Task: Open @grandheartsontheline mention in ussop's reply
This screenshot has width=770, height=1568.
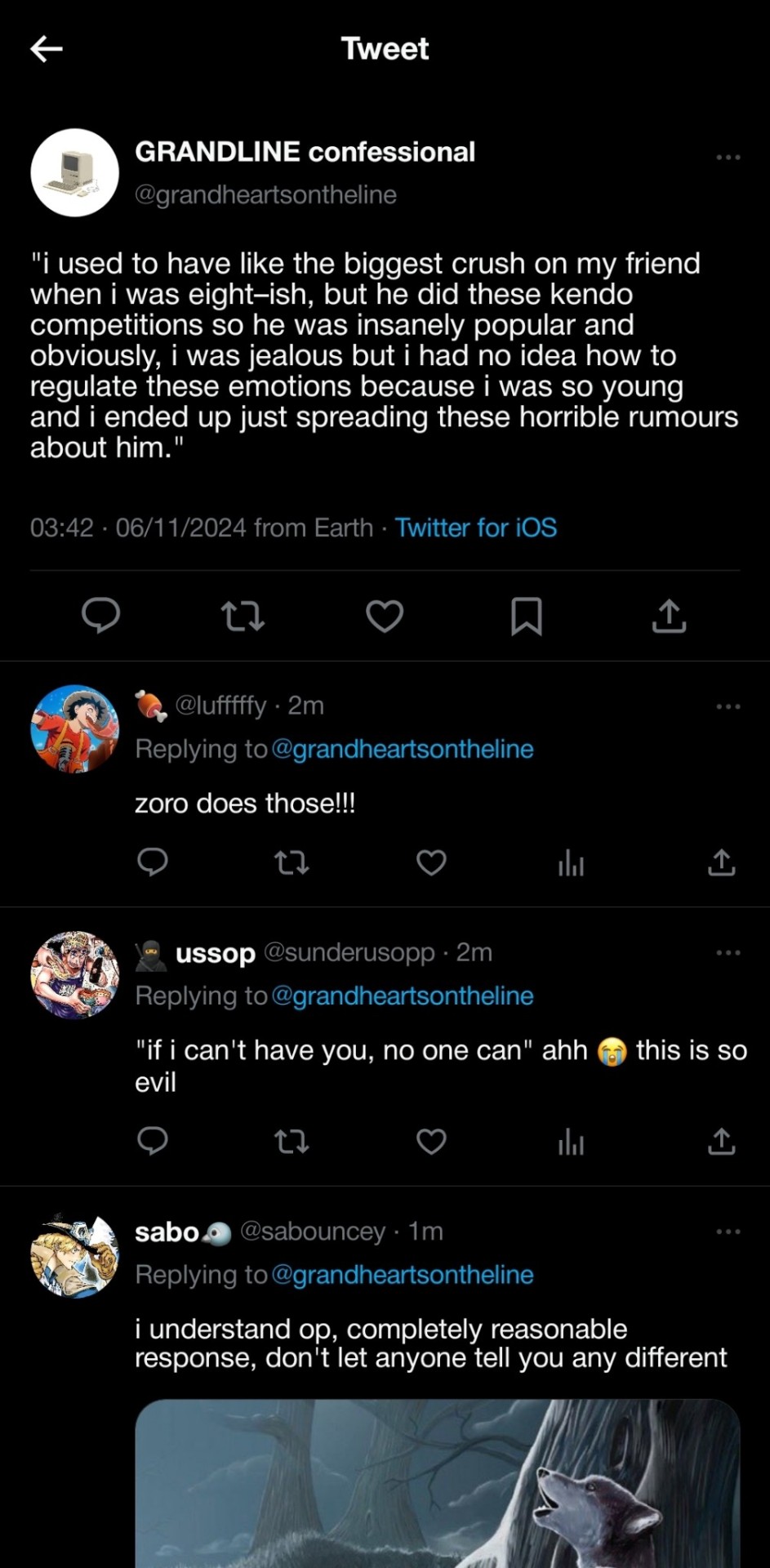Action: pos(402,996)
